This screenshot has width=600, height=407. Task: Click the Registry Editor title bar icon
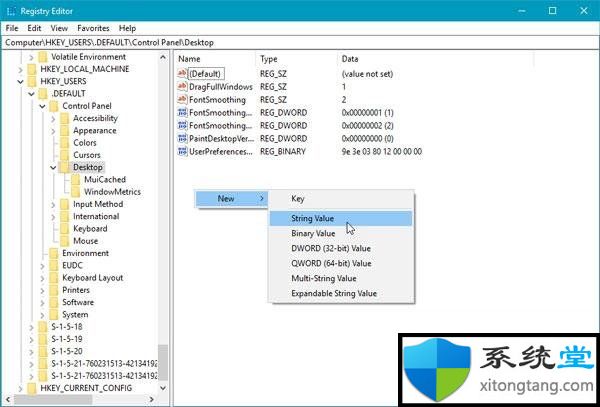(x=11, y=11)
